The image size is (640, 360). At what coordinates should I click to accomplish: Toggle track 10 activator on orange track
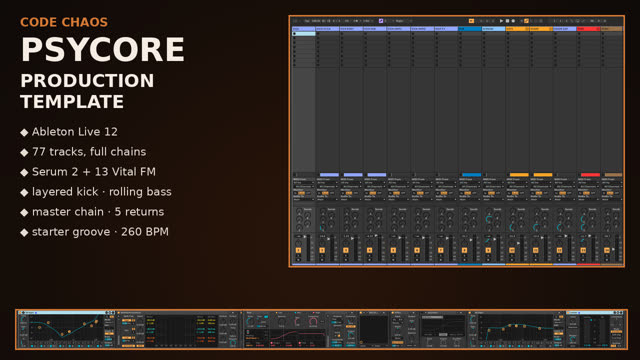point(512,250)
